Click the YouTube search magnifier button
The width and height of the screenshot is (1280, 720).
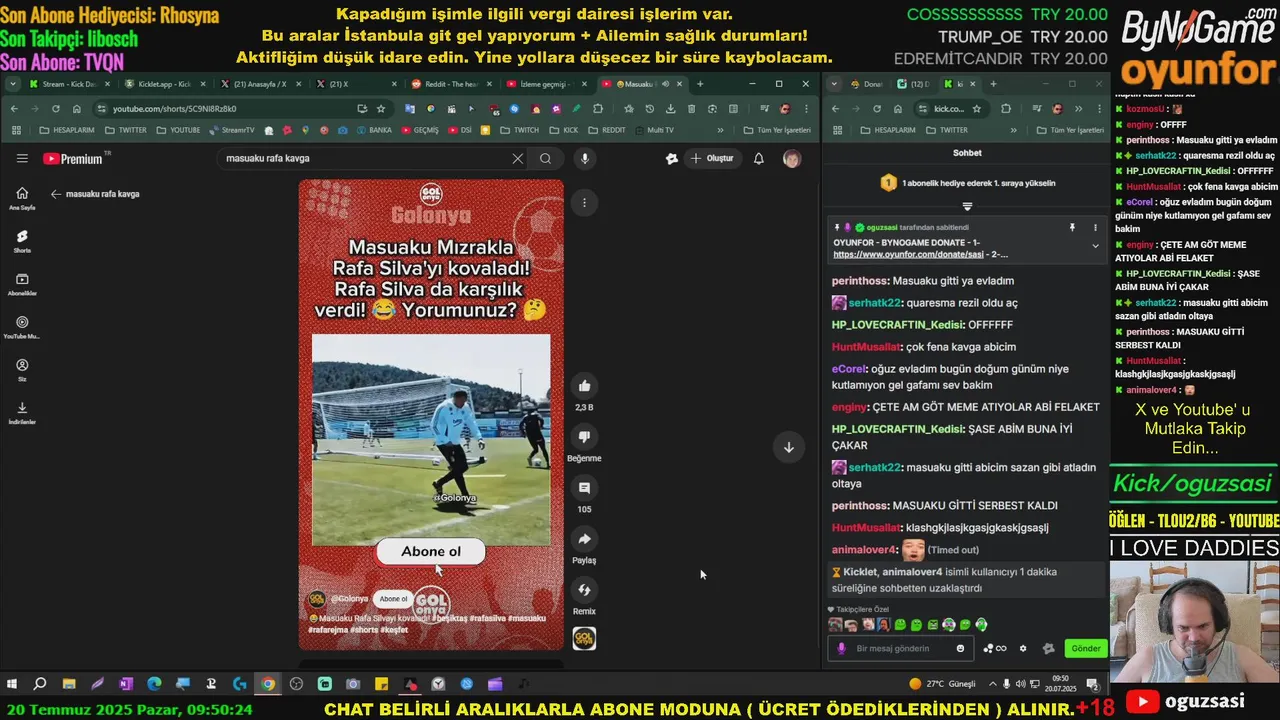545,158
